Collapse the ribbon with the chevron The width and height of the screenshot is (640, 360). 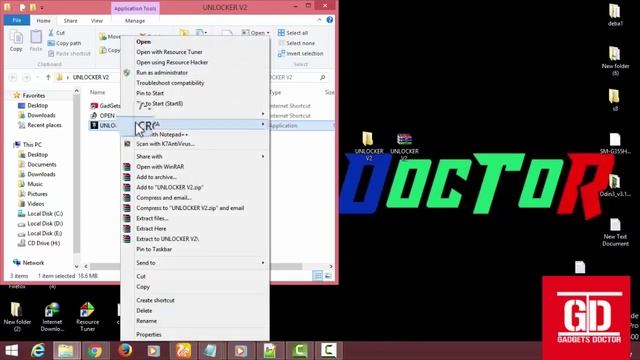click(319, 20)
